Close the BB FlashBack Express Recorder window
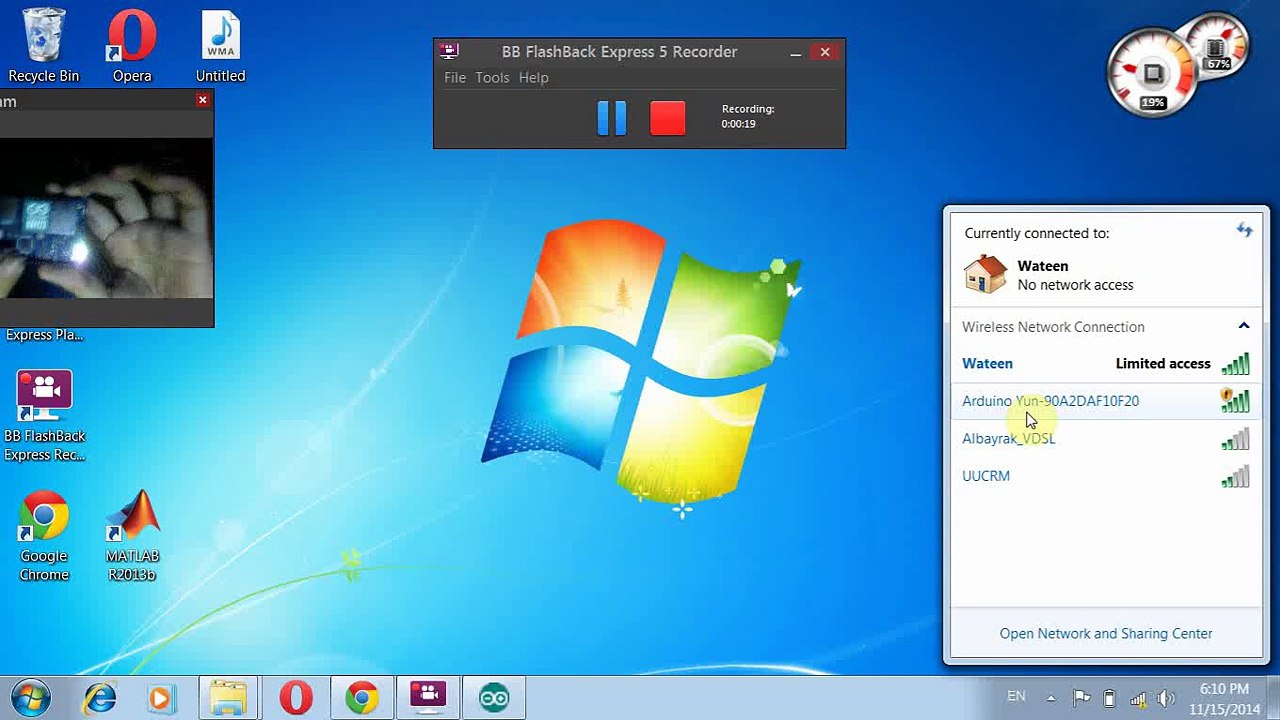Image resolution: width=1280 pixels, height=720 pixels. coord(825,52)
